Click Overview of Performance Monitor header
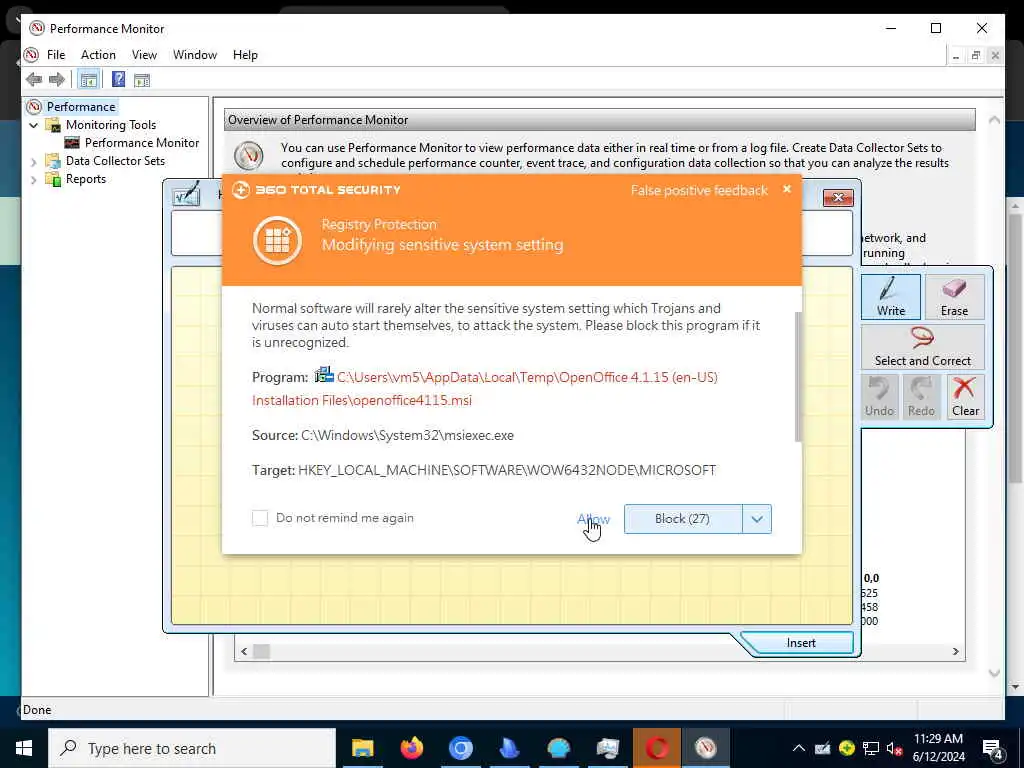This screenshot has height=768, width=1024. [600, 120]
